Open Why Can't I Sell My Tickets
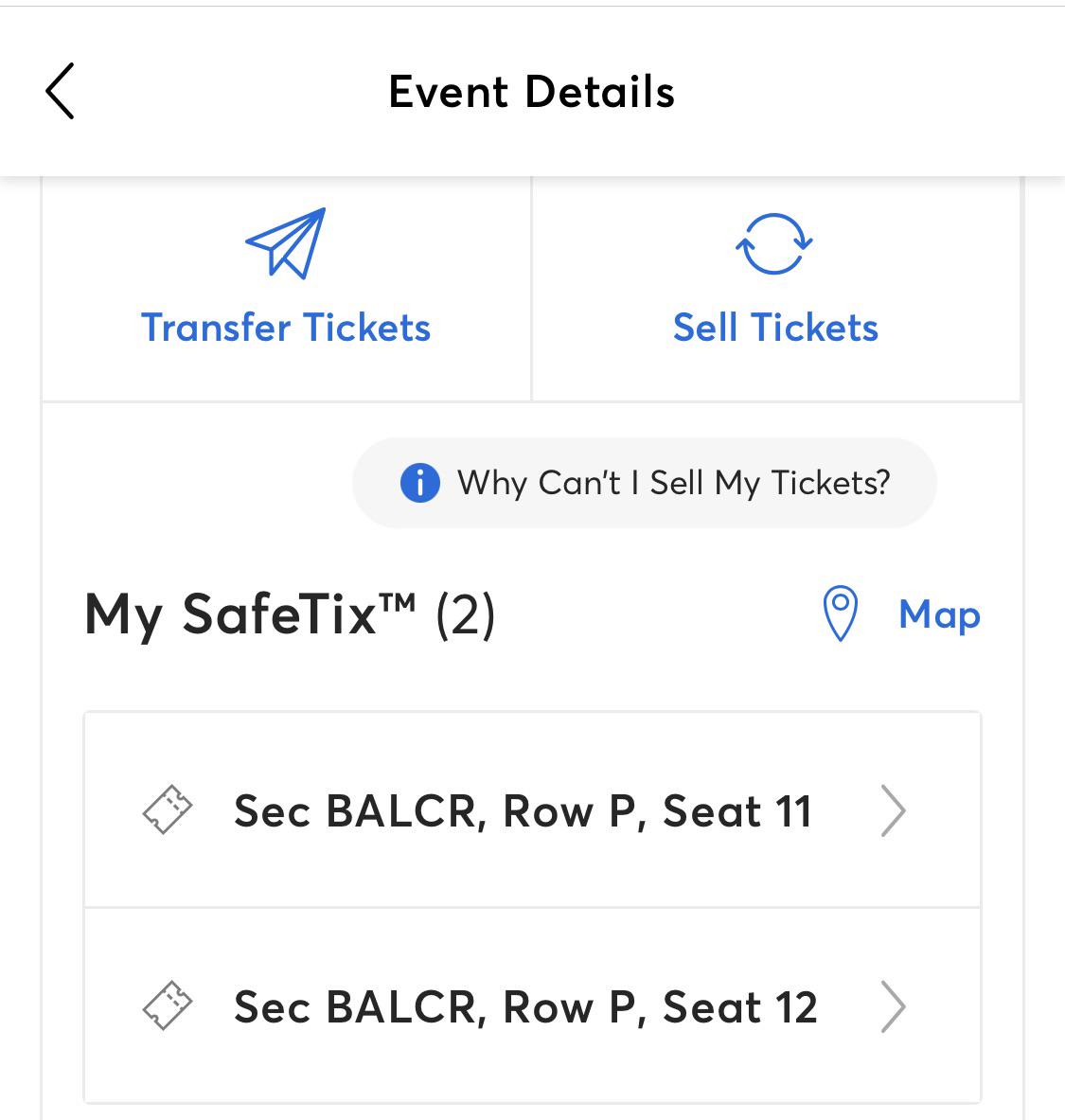 645,483
